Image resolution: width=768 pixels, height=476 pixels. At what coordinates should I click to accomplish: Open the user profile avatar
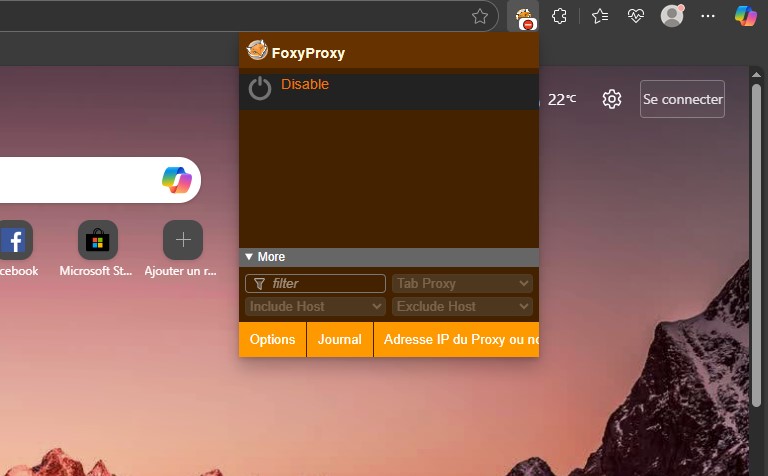tap(672, 16)
